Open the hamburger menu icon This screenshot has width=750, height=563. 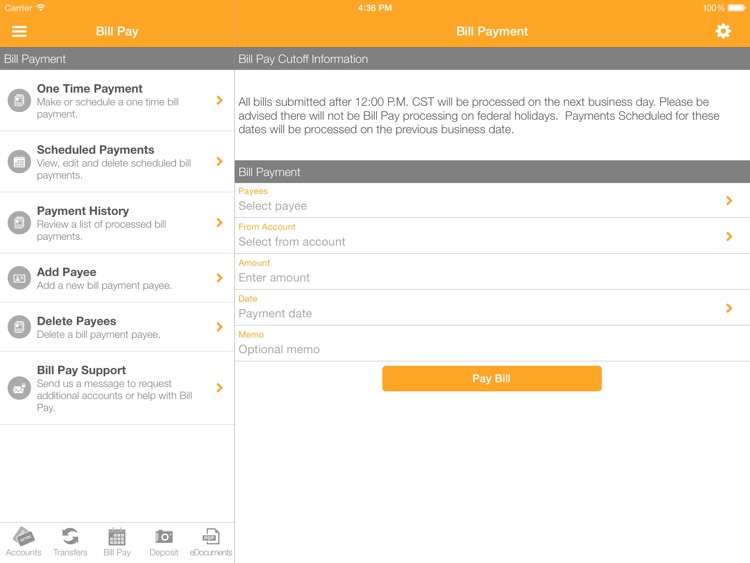click(19, 32)
